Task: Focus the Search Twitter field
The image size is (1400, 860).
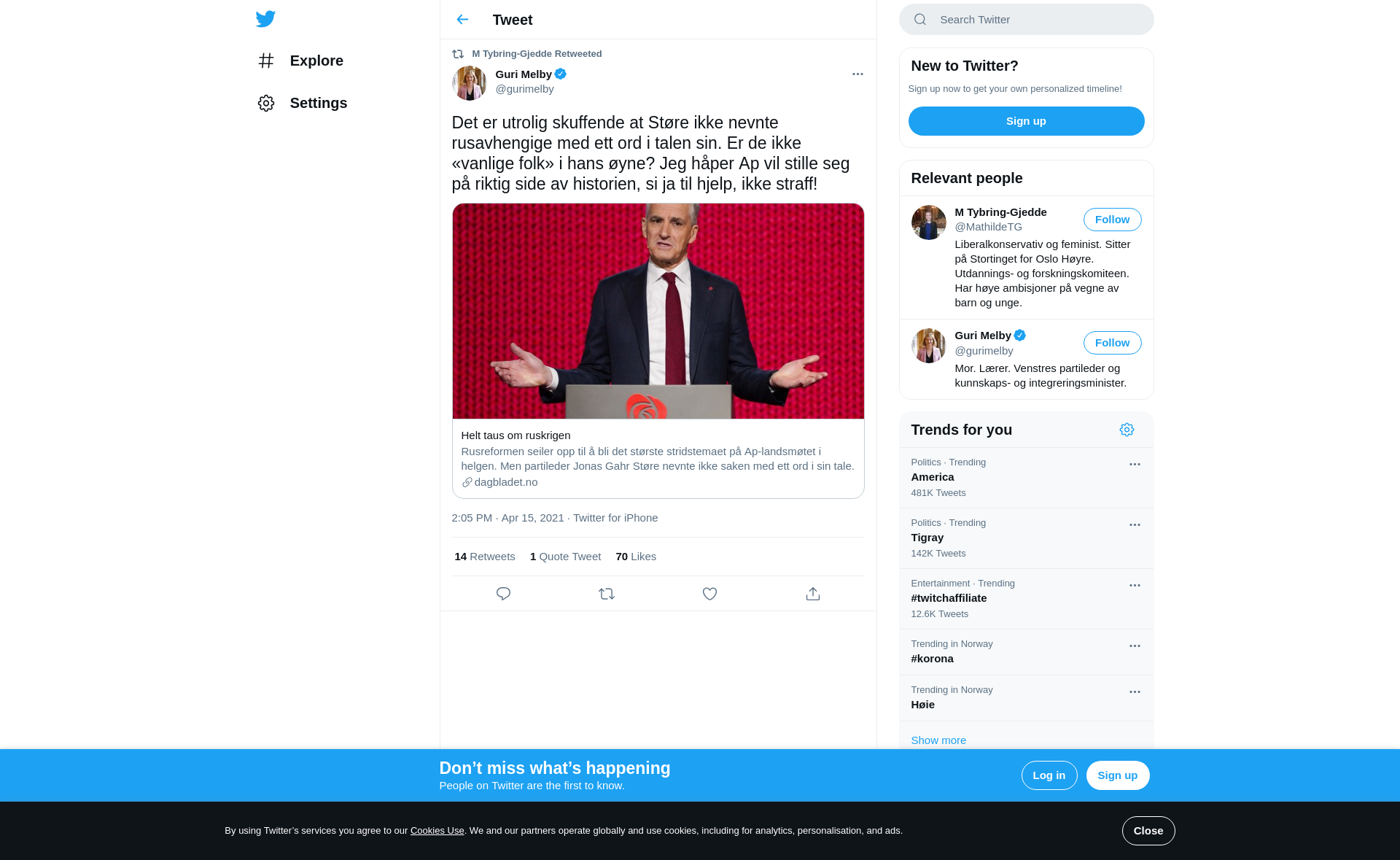Action: coord(1026,20)
